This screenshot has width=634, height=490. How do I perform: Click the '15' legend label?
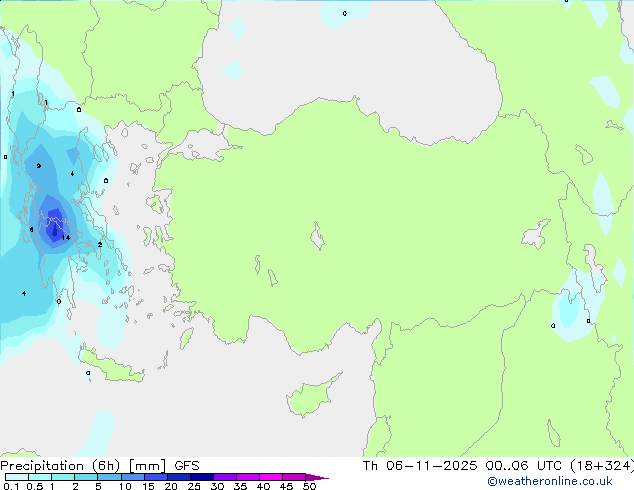click(148, 486)
